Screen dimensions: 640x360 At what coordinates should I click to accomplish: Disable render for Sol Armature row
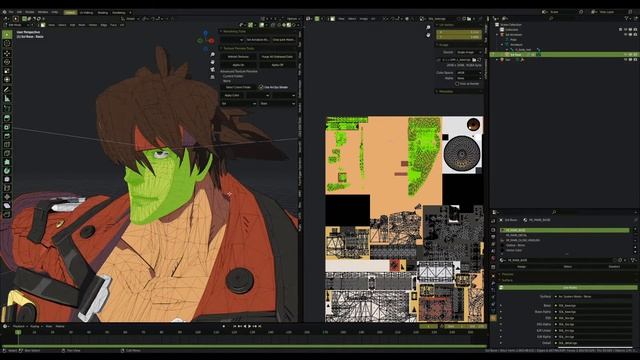636,35
